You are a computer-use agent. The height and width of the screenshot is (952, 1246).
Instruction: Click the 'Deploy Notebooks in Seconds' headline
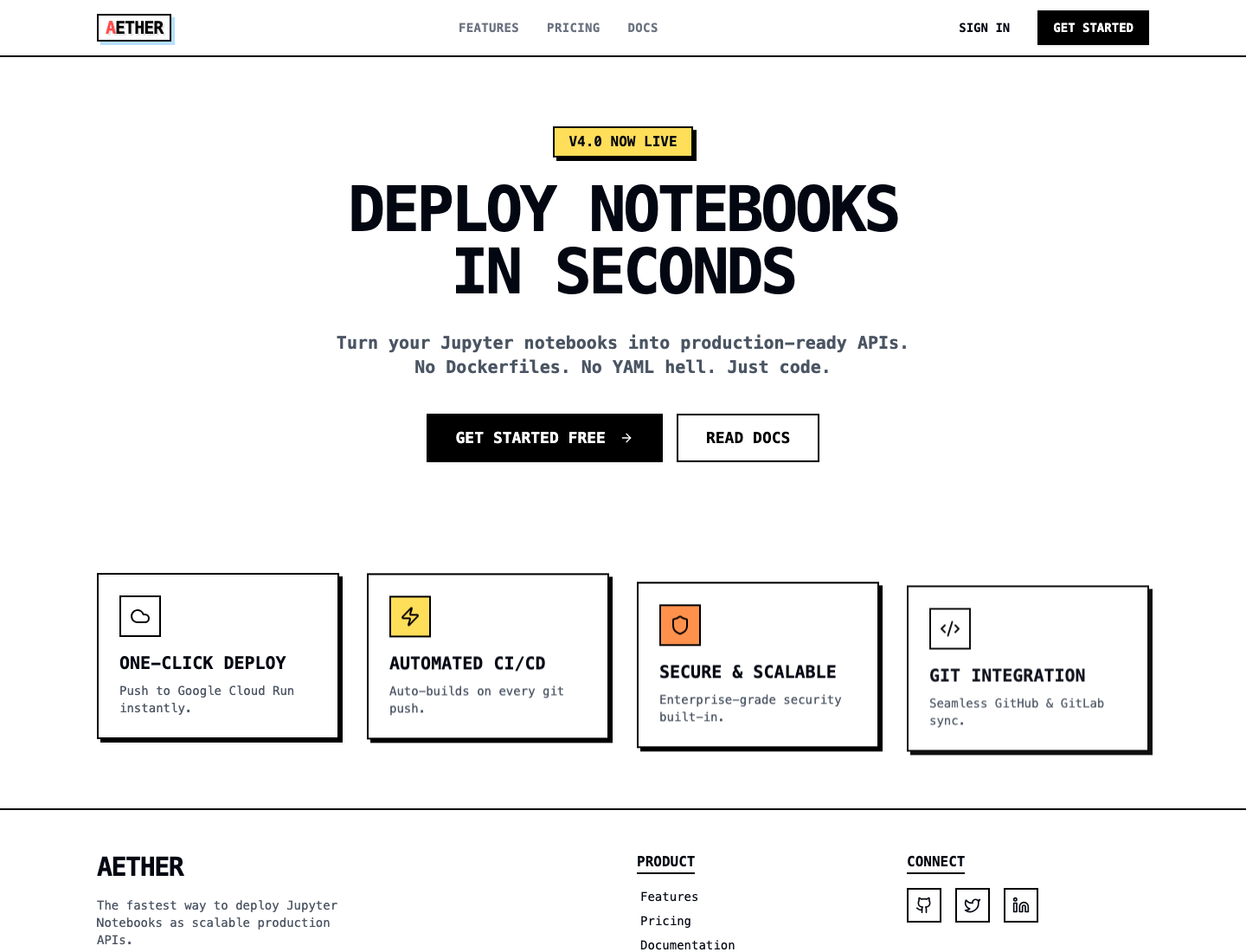(x=623, y=240)
